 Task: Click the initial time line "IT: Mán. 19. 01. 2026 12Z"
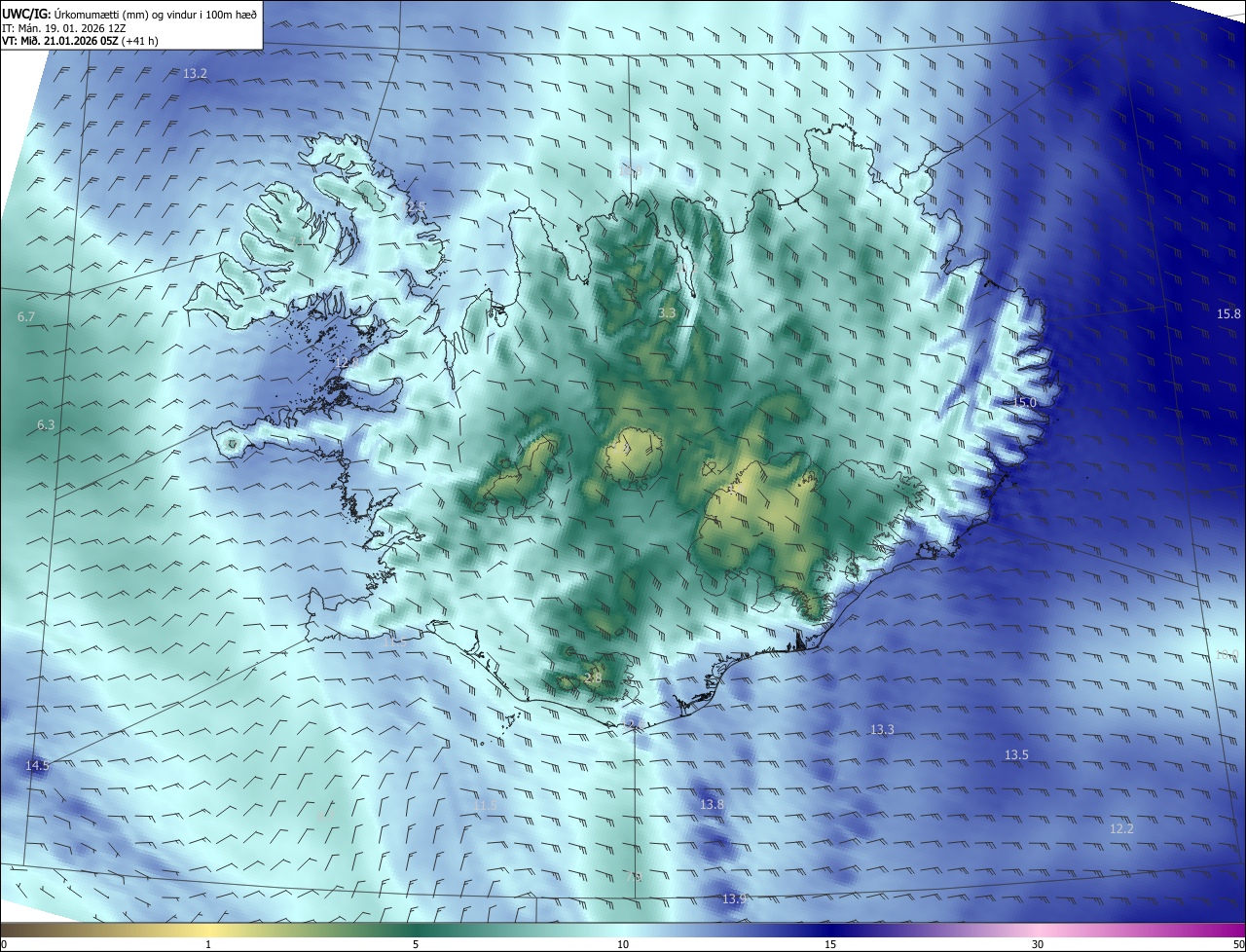(64, 27)
